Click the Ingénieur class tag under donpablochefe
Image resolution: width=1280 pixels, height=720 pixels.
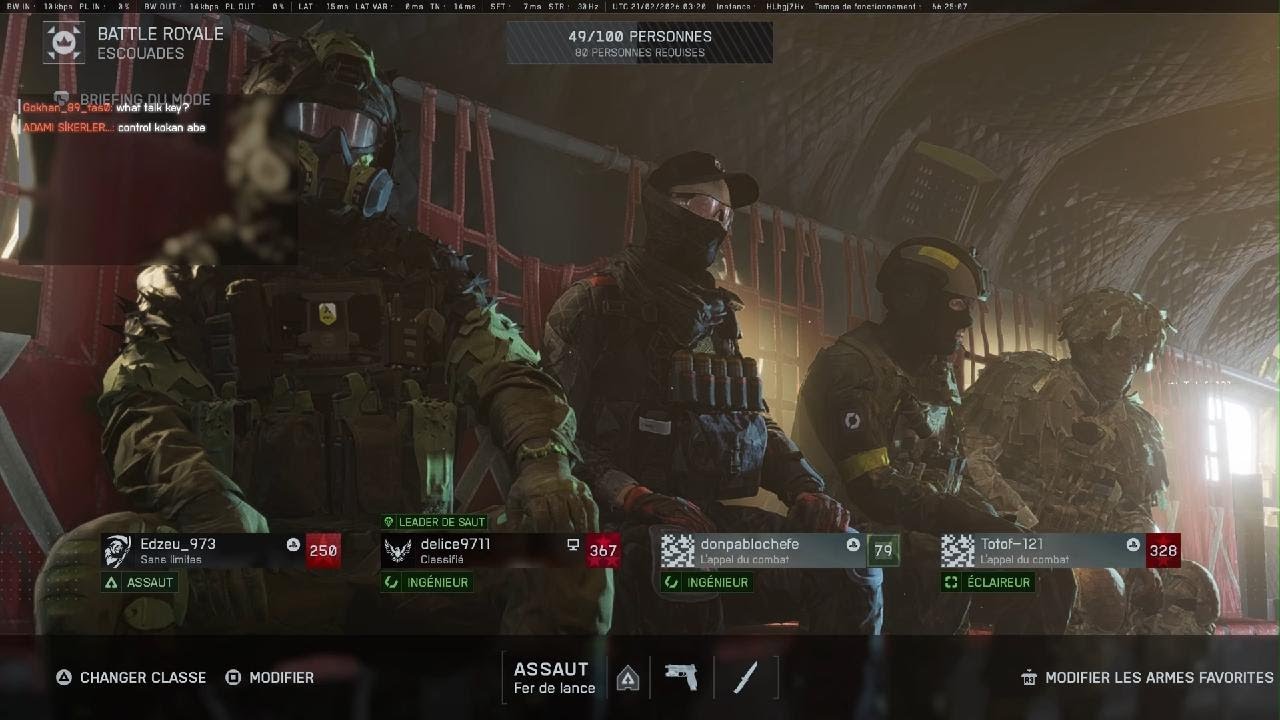(x=707, y=582)
